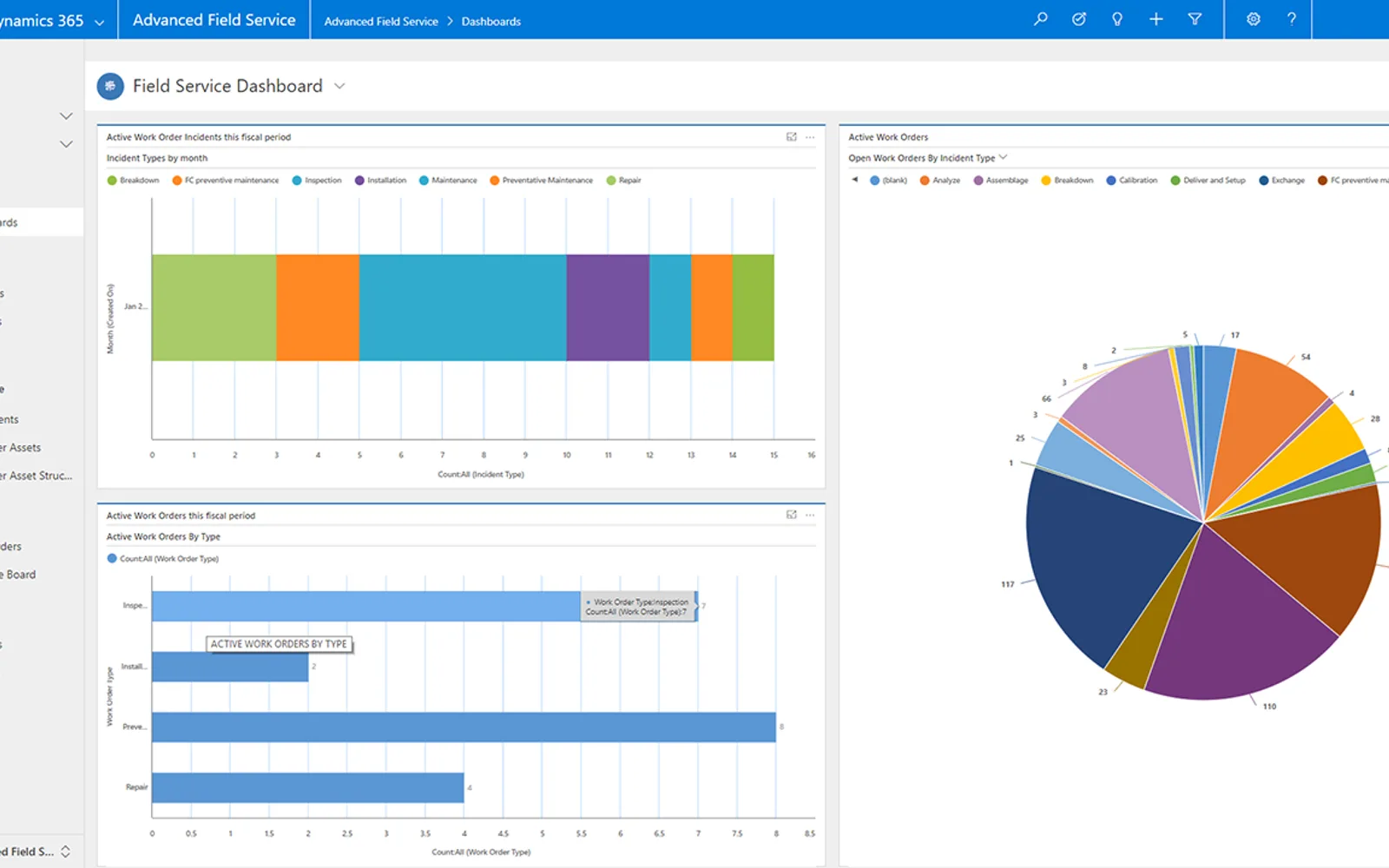Open the lightbulb assistant icon

click(1117, 19)
